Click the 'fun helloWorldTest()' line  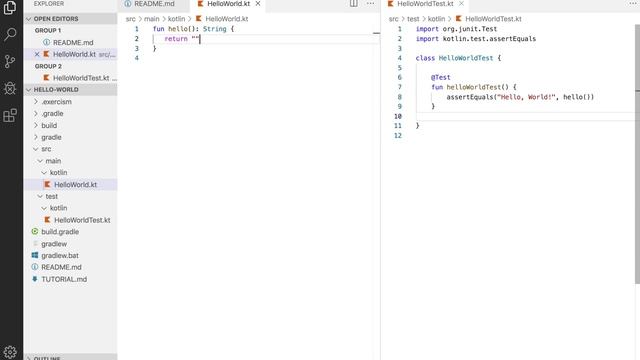point(473,87)
